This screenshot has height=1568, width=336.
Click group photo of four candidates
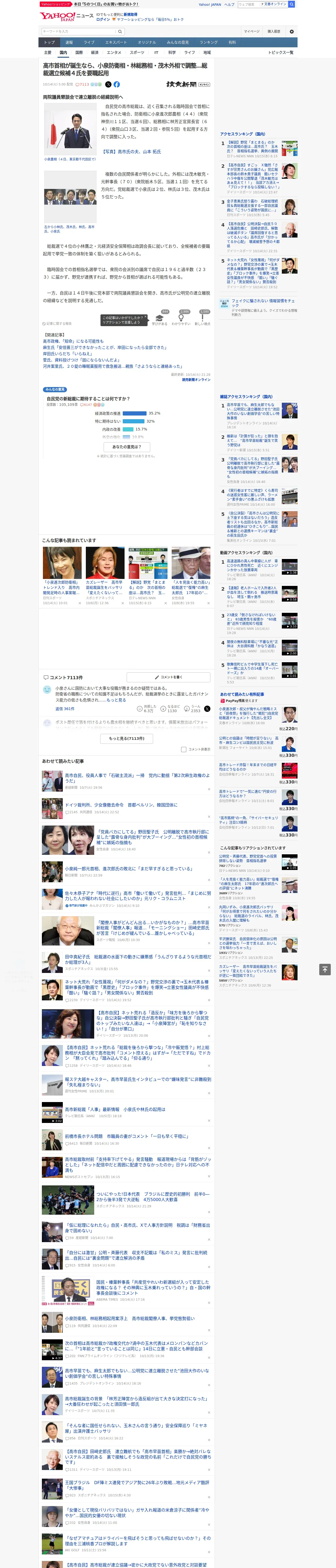70,197
